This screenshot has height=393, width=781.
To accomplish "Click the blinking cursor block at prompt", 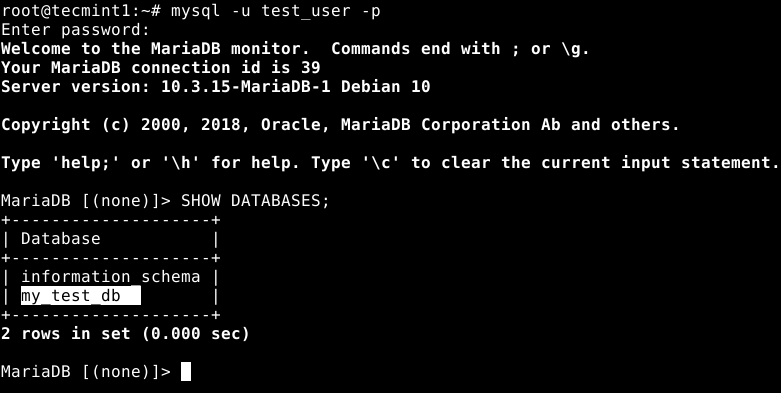I will pyautogui.click(x=186, y=372).
